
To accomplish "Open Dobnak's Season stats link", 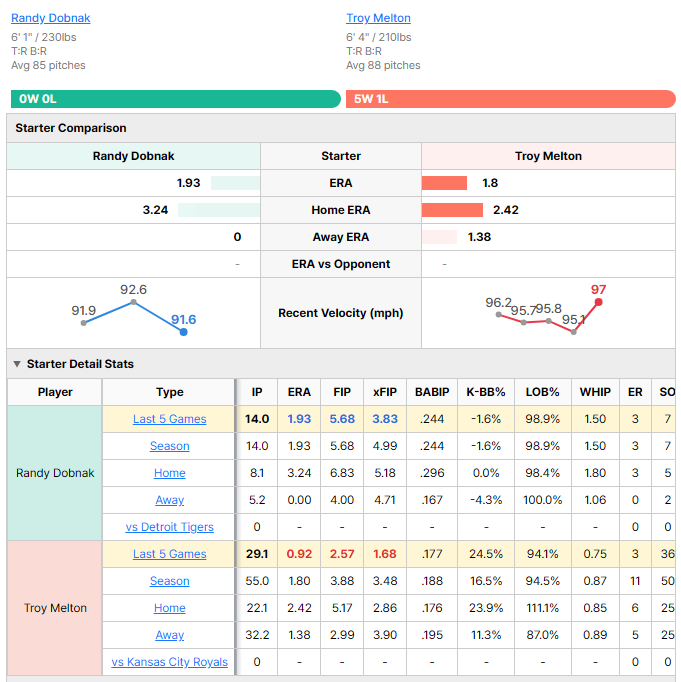I will (x=170, y=446).
